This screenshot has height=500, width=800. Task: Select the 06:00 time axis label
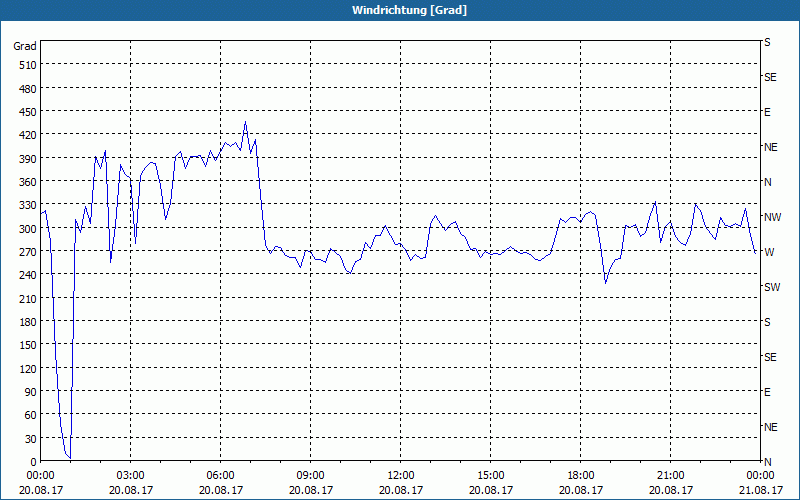point(220,476)
